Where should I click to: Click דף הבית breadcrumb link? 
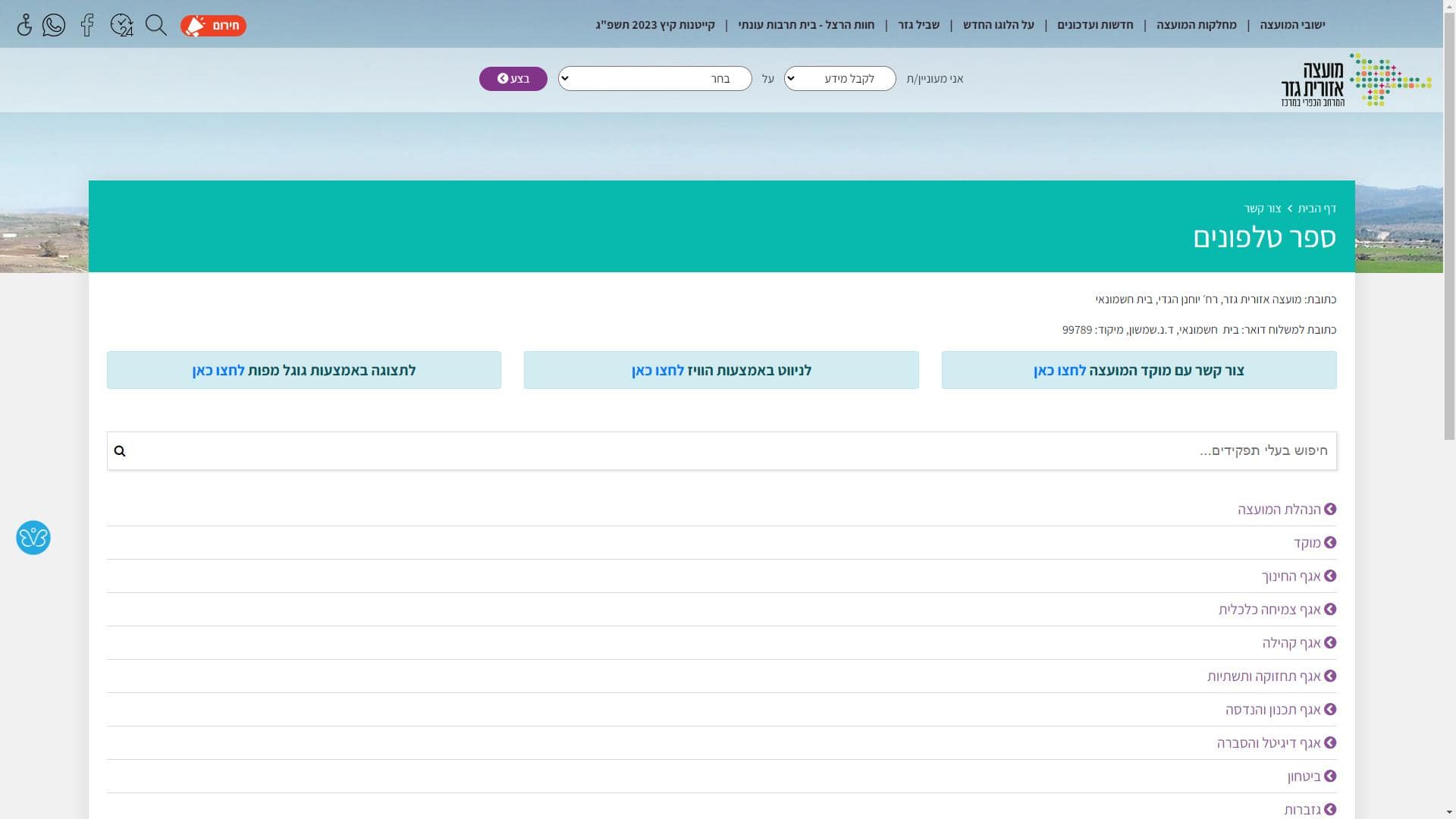pos(1316,209)
